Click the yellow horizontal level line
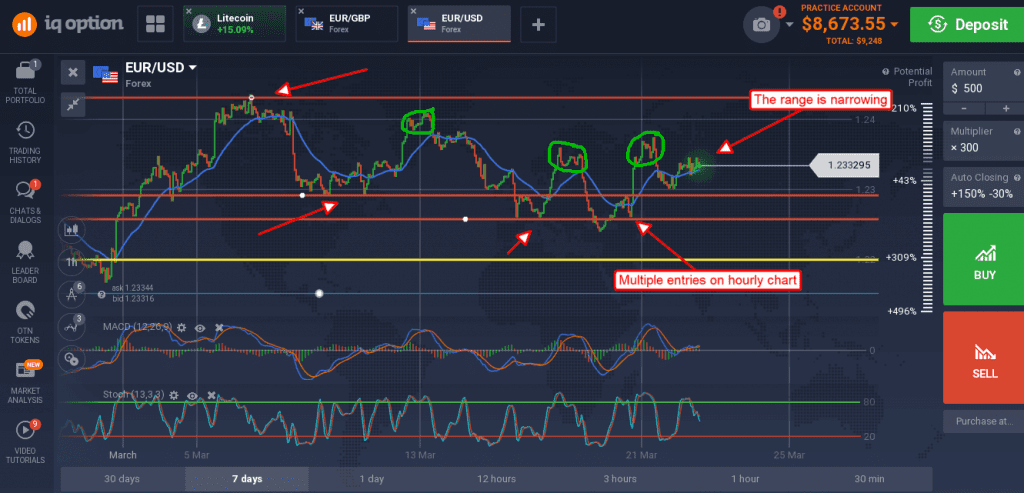1024x493 pixels. point(470,260)
